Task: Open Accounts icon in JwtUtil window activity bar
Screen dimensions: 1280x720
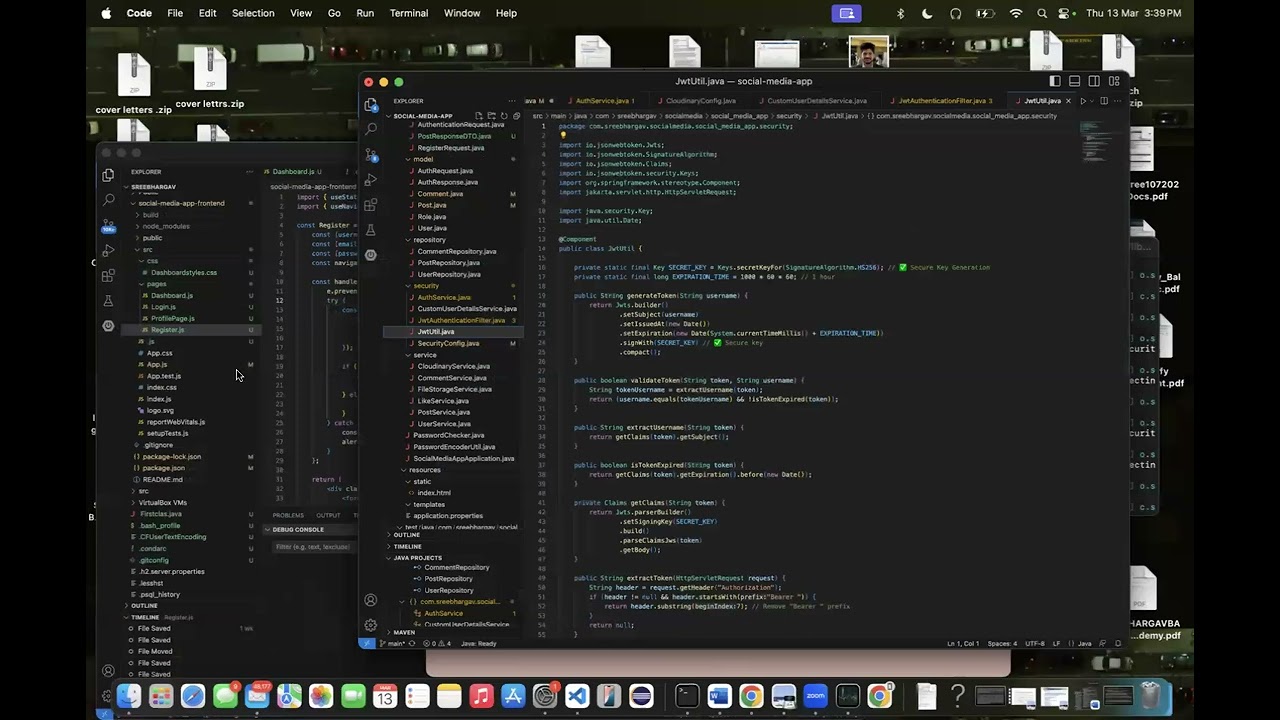Action: click(371, 600)
